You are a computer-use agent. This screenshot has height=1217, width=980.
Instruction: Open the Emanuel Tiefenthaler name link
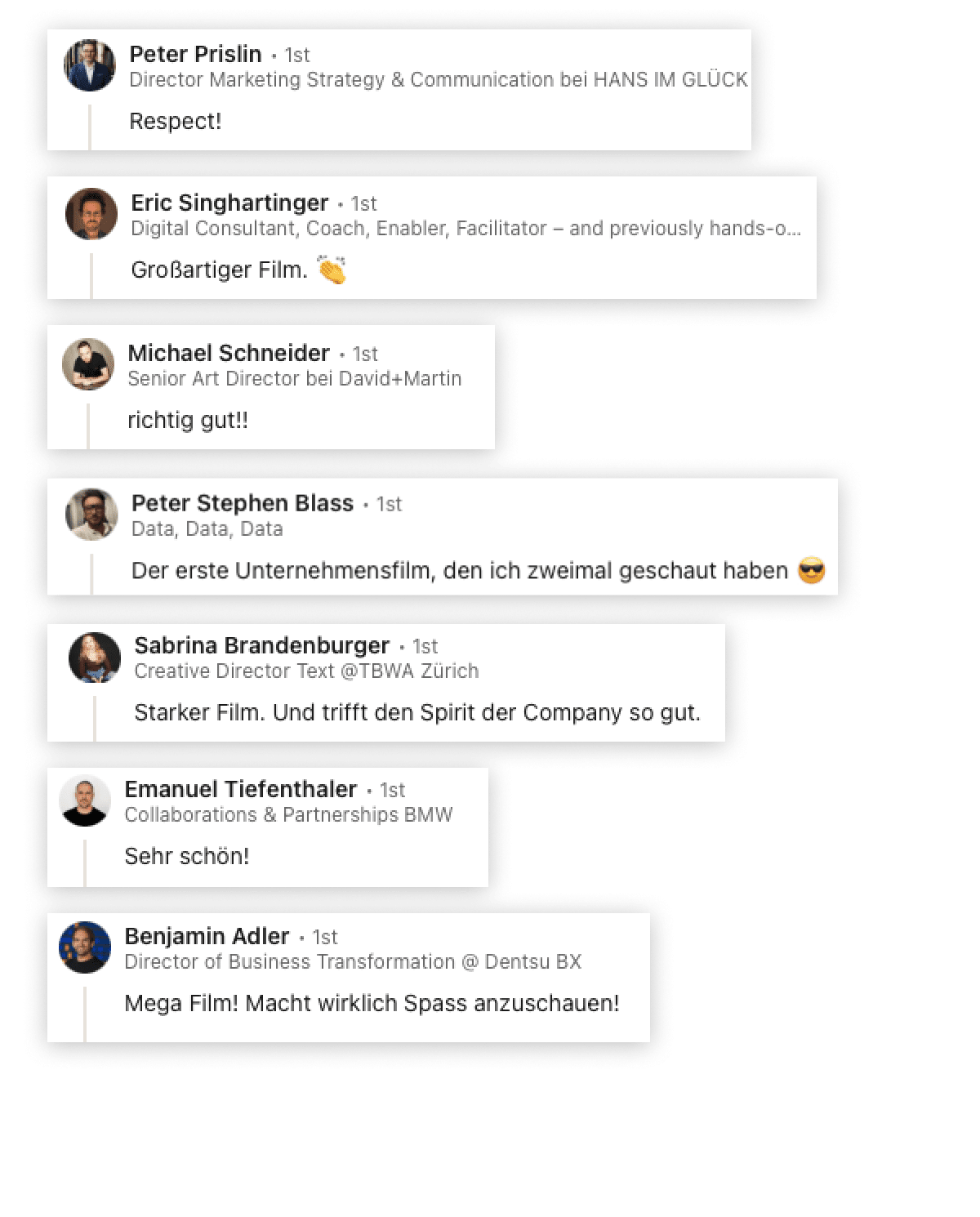(x=240, y=789)
